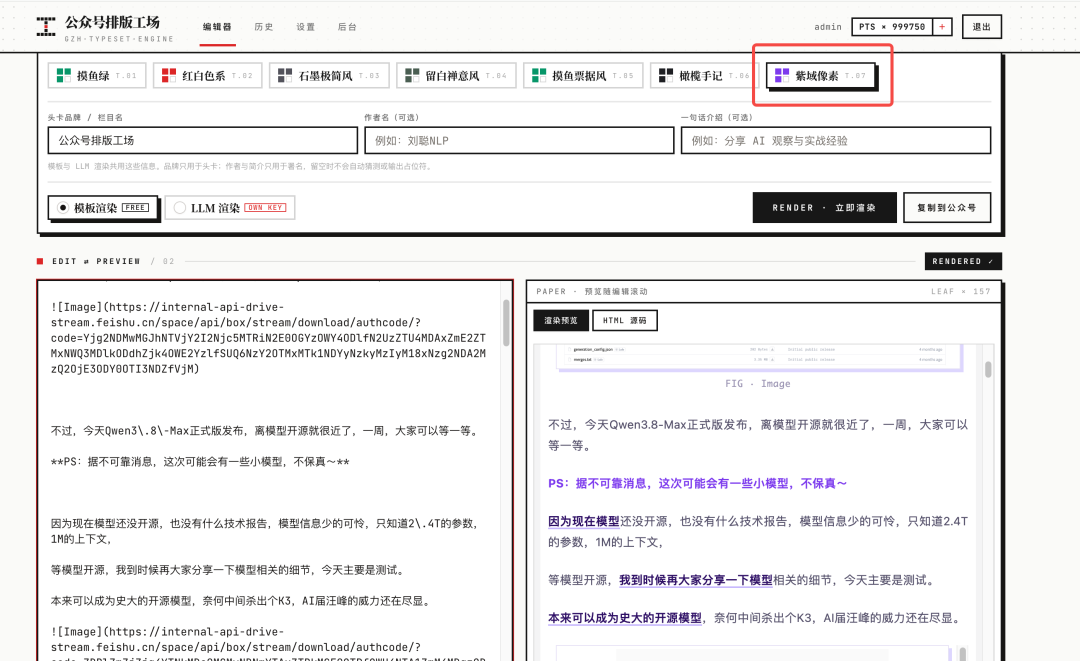This screenshot has width=1080, height=661.
Task: Click 复制到公众号 button
Action: click(947, 207)
